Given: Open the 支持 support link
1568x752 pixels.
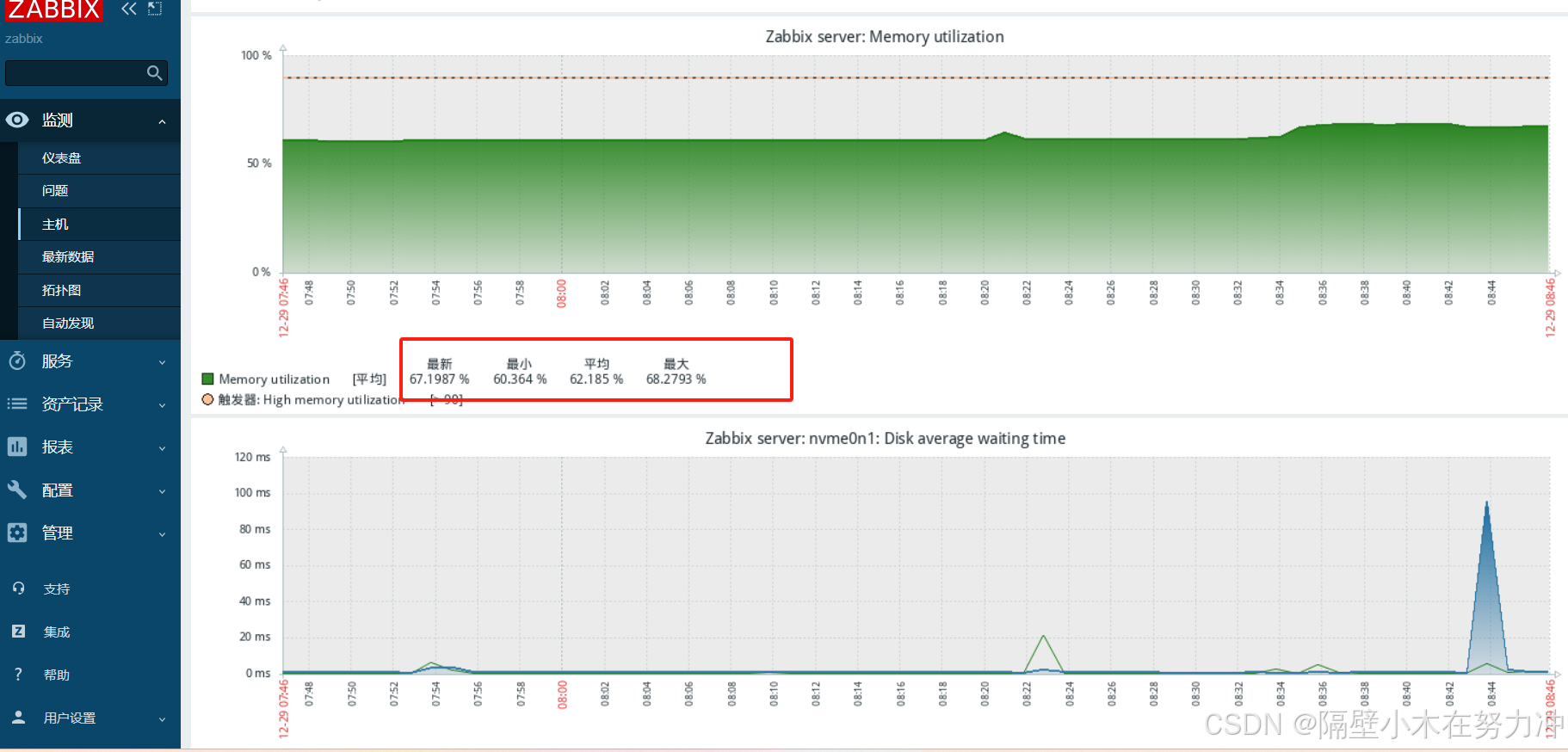Looking at the screenshot, I should 57,589.
